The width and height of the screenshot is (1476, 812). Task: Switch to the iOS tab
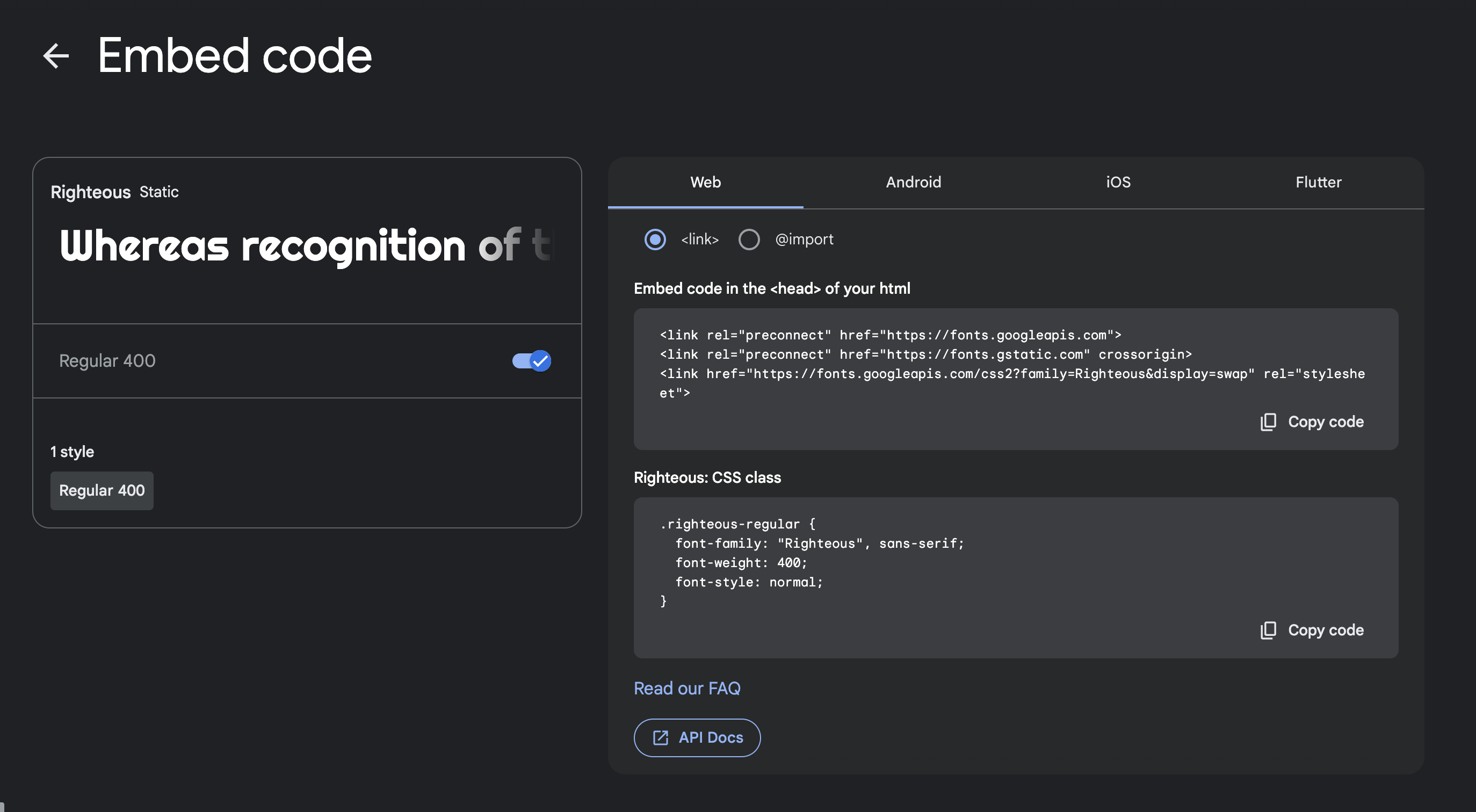click(1118, 182)
